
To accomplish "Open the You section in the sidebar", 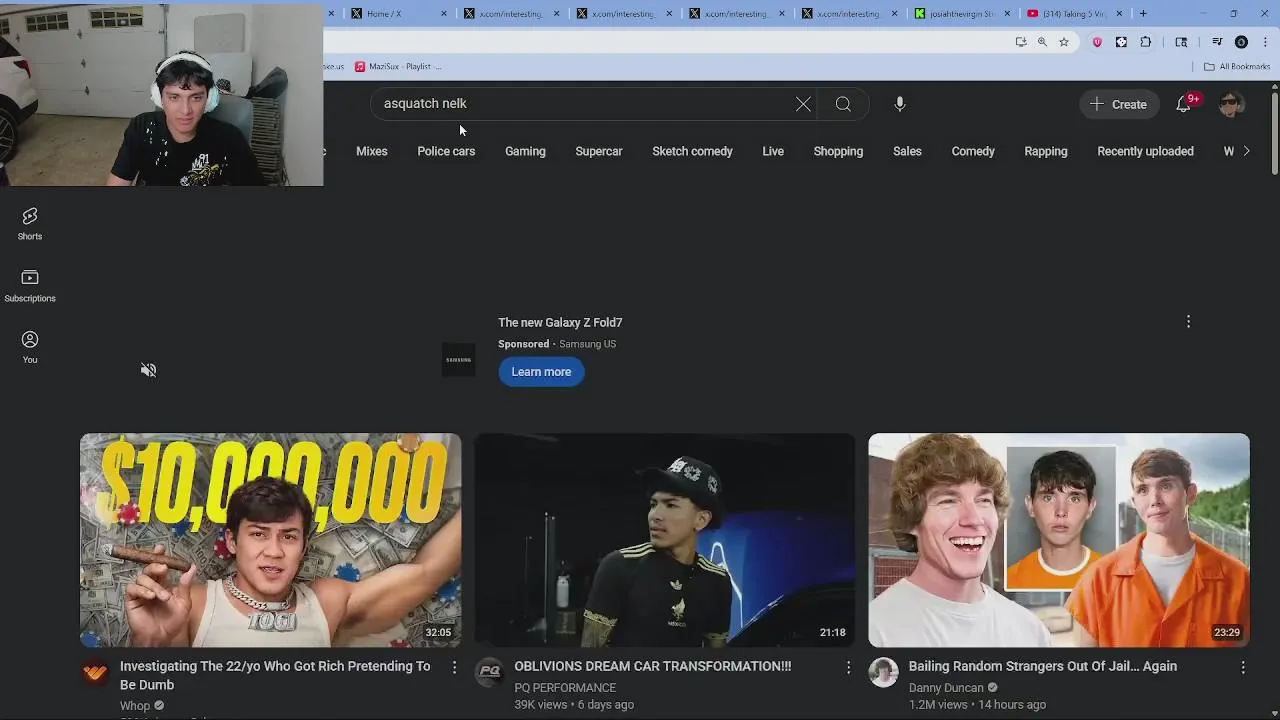I will click(30, 347).
